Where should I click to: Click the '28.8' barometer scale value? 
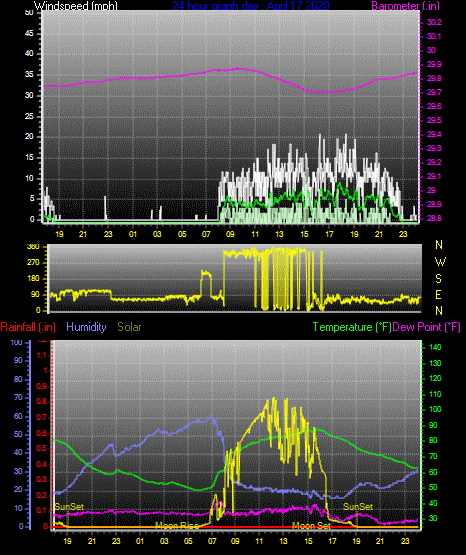[434, 218]
